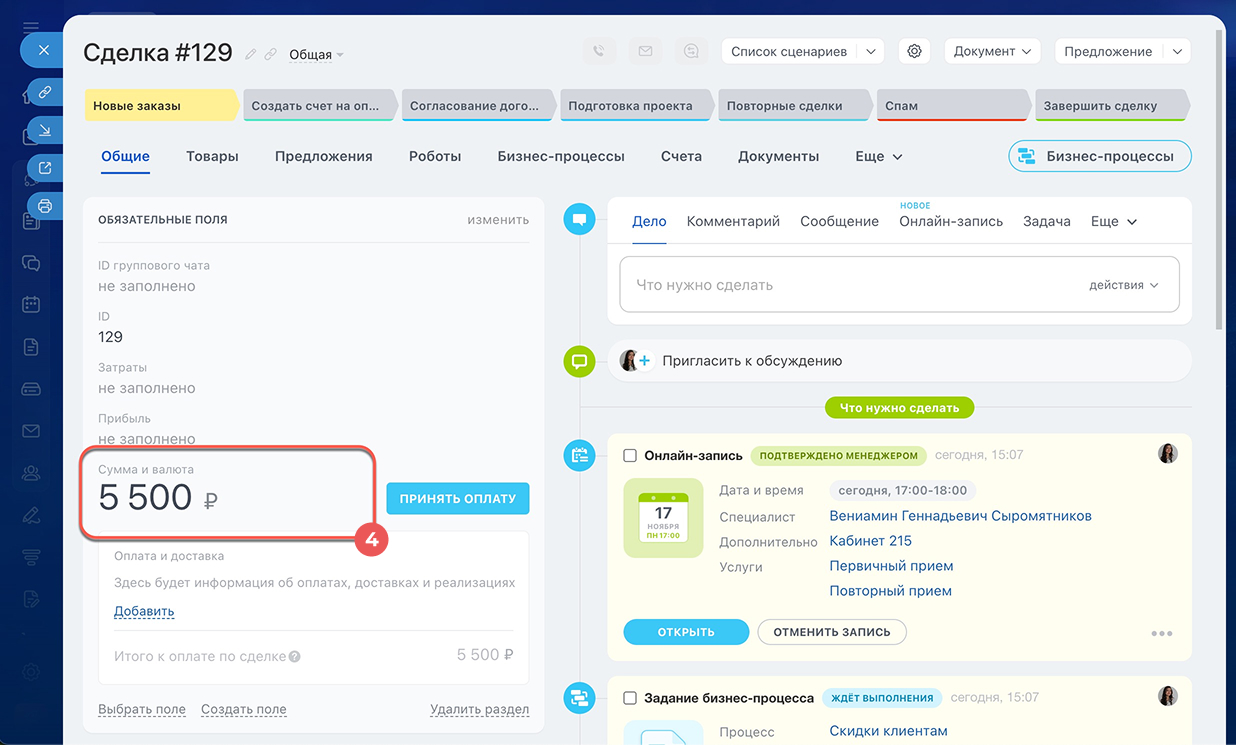Viewport: 1236px width, 745px height.
Task: Switch to the Товары tab
Action: point(212,156)
